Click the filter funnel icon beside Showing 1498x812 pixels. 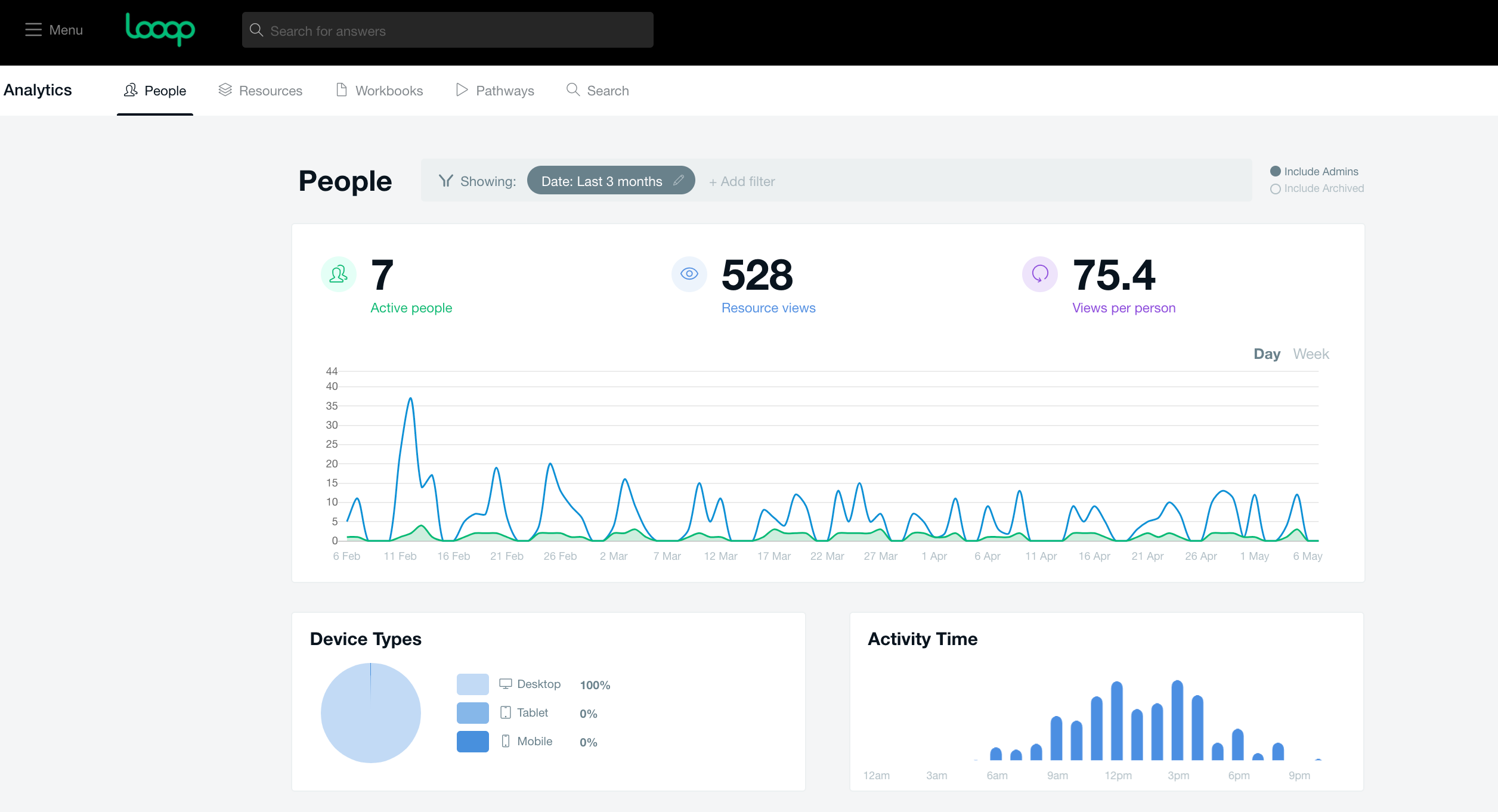pyautogui.click(x=445, y=181)
